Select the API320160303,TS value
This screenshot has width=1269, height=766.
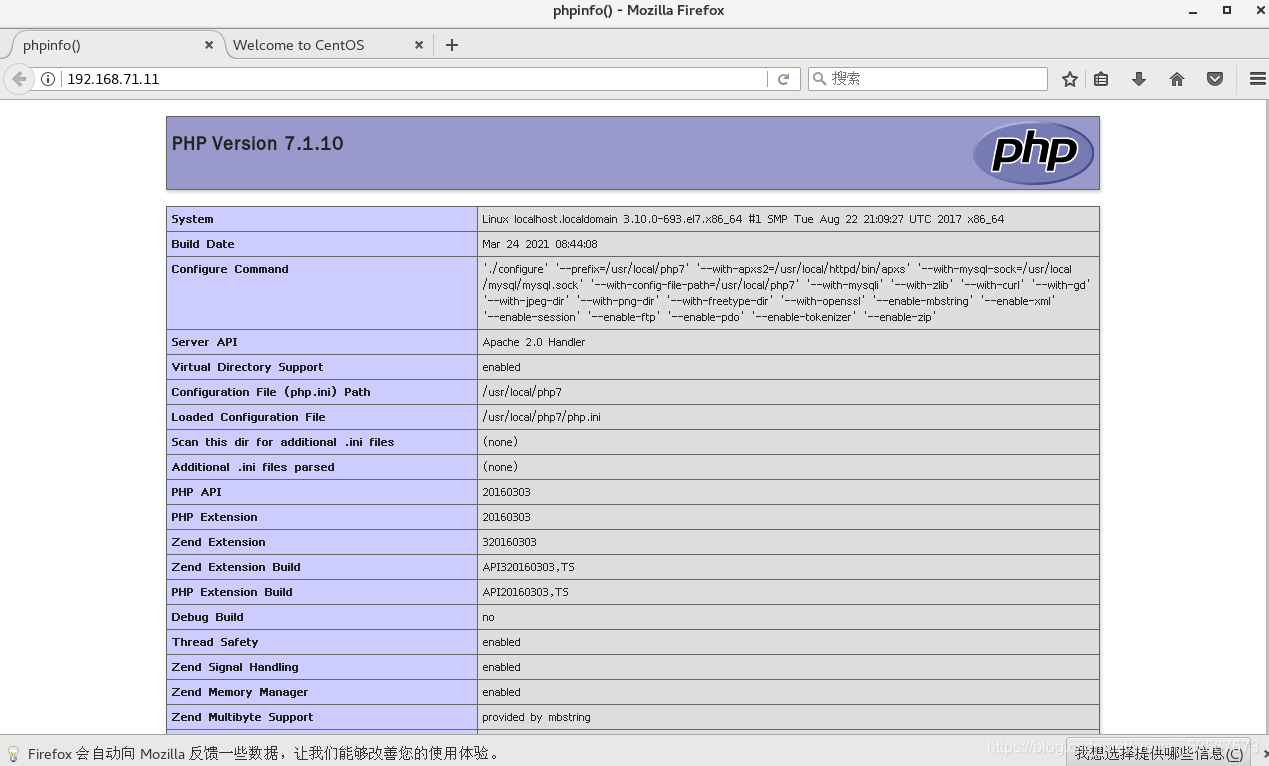pyautogui.click(x=528, y=567)
